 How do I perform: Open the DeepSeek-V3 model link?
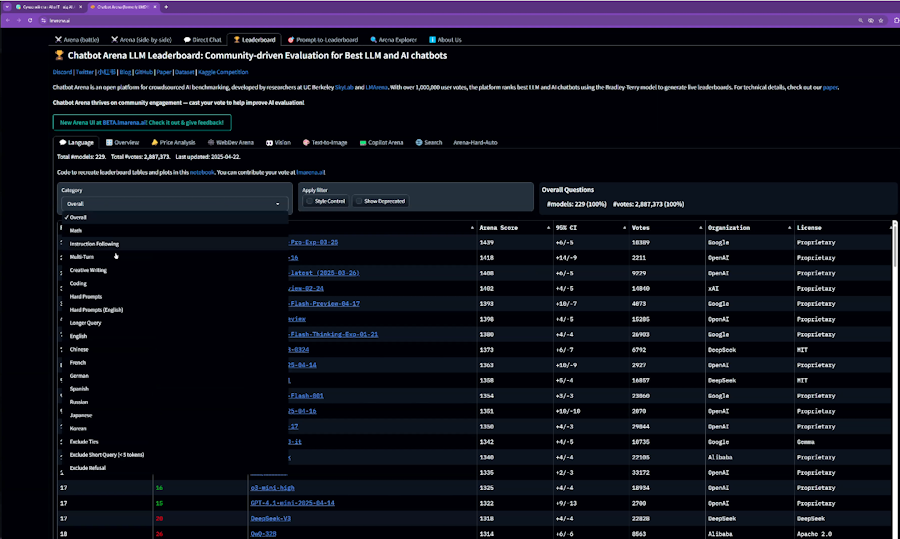pos(271,519)
